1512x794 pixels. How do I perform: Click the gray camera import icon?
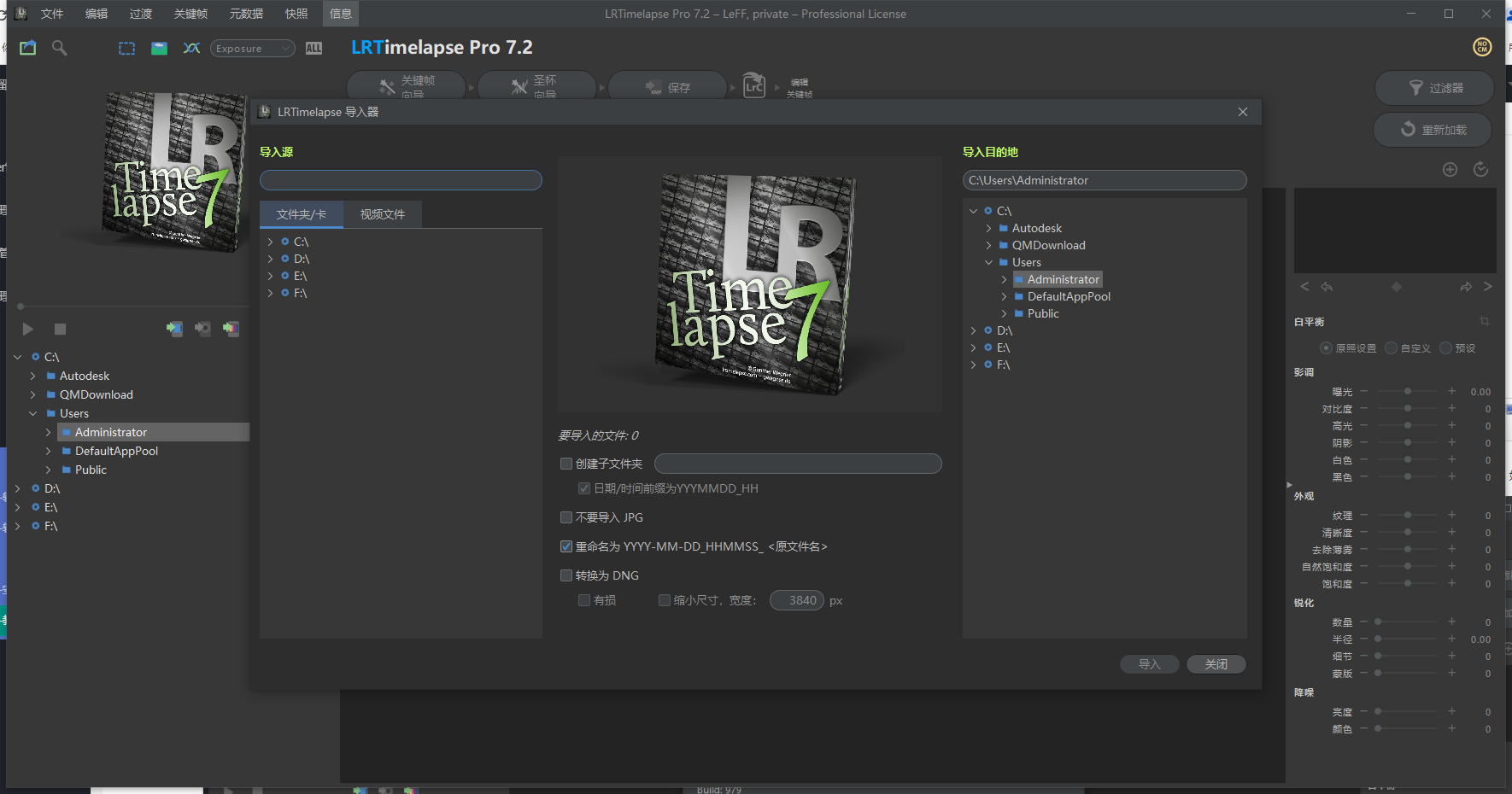[x=202, y=329]
